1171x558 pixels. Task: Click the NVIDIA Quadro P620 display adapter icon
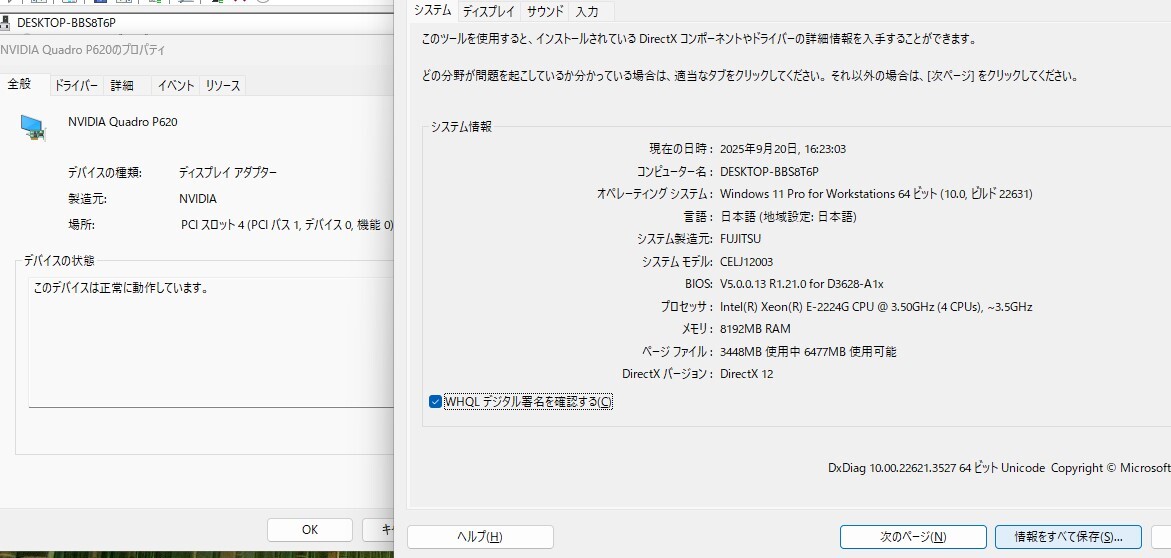[33, 127]
